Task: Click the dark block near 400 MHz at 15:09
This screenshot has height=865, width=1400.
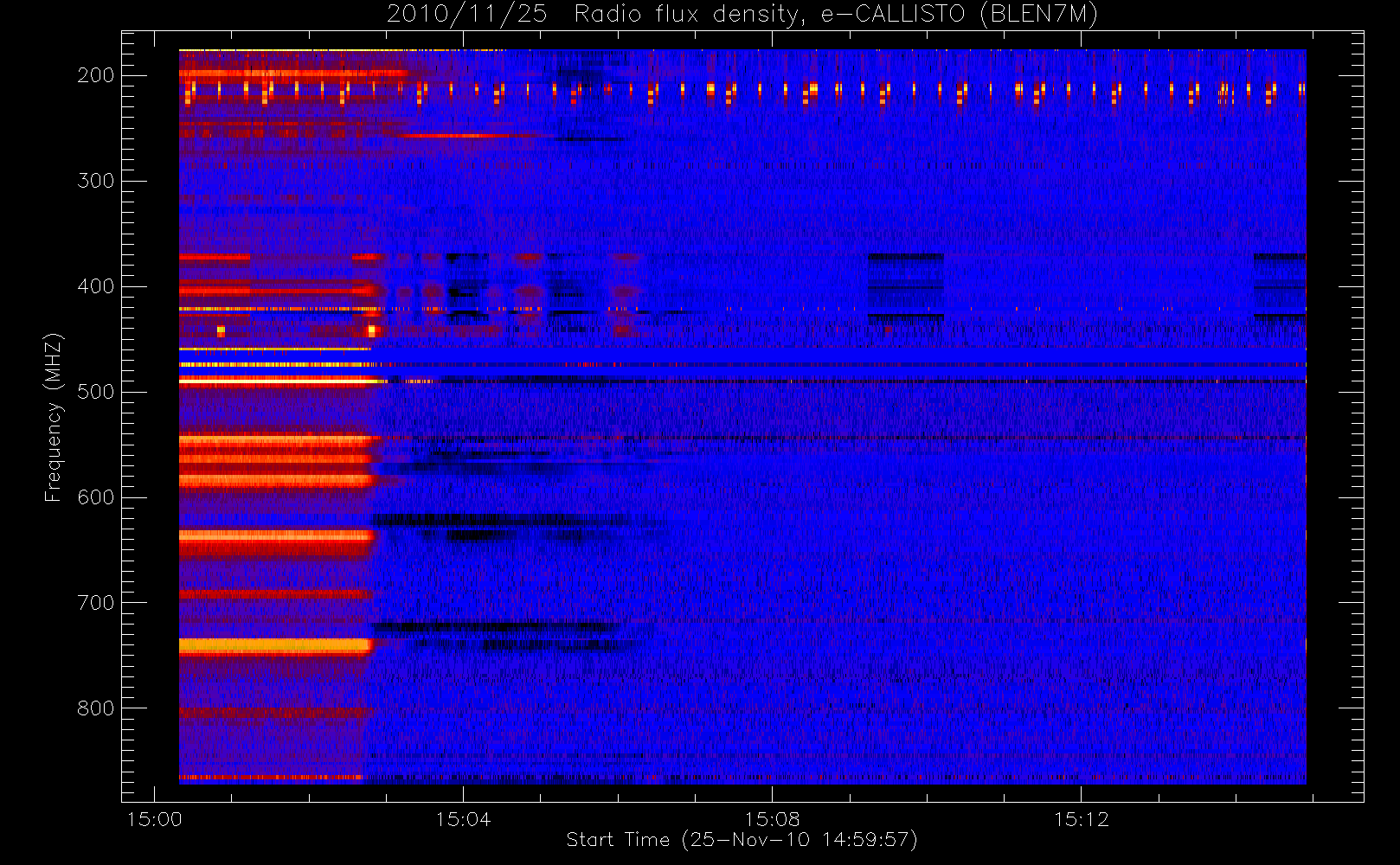Action: coord(906,288)
